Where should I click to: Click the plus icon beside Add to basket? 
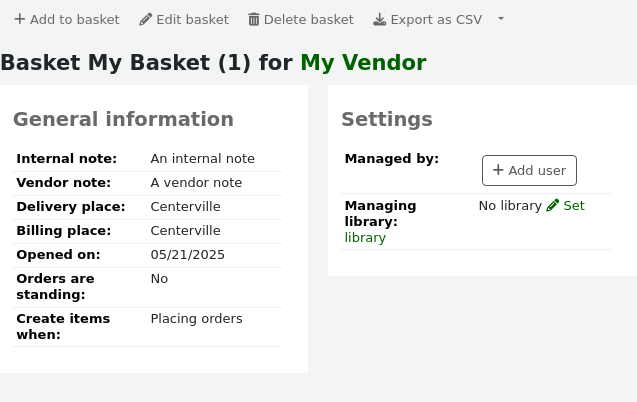(x=20, y=19)
